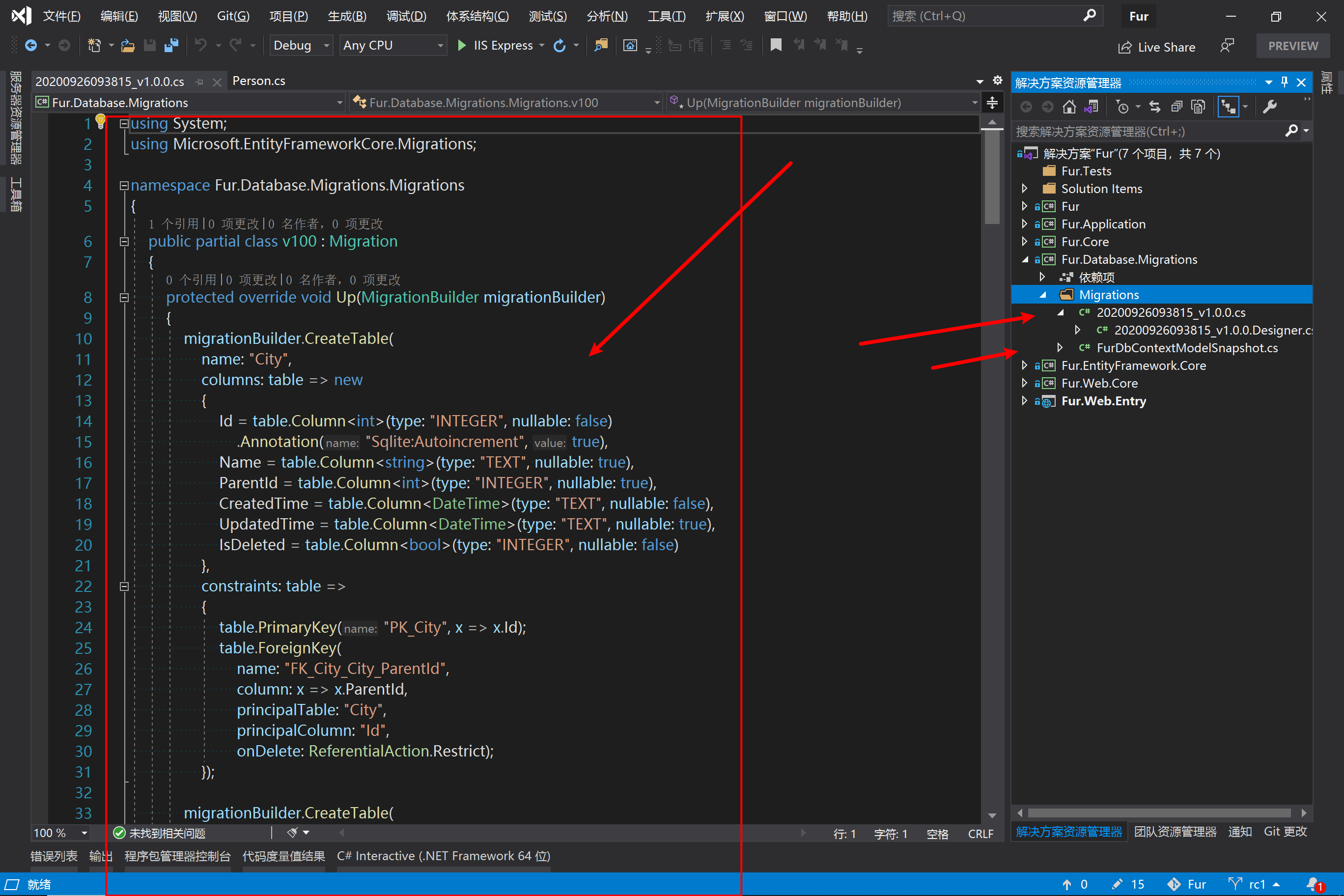
Task: Click the bookmark toggle toolbar icon
Action: tap(776, 45)
